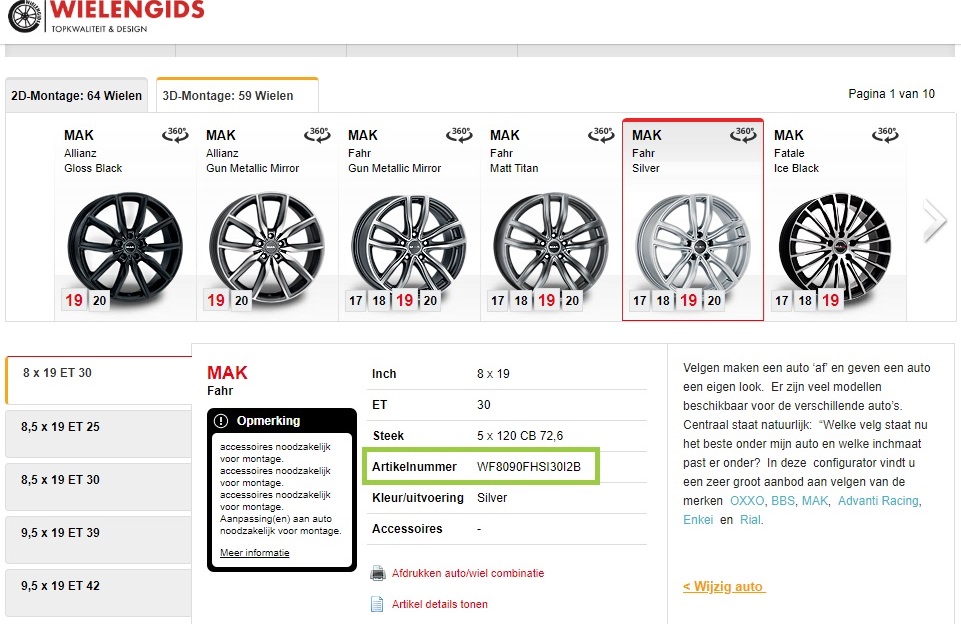Choose size 20 for Allianz Gloss Black

tap(99, 300)
